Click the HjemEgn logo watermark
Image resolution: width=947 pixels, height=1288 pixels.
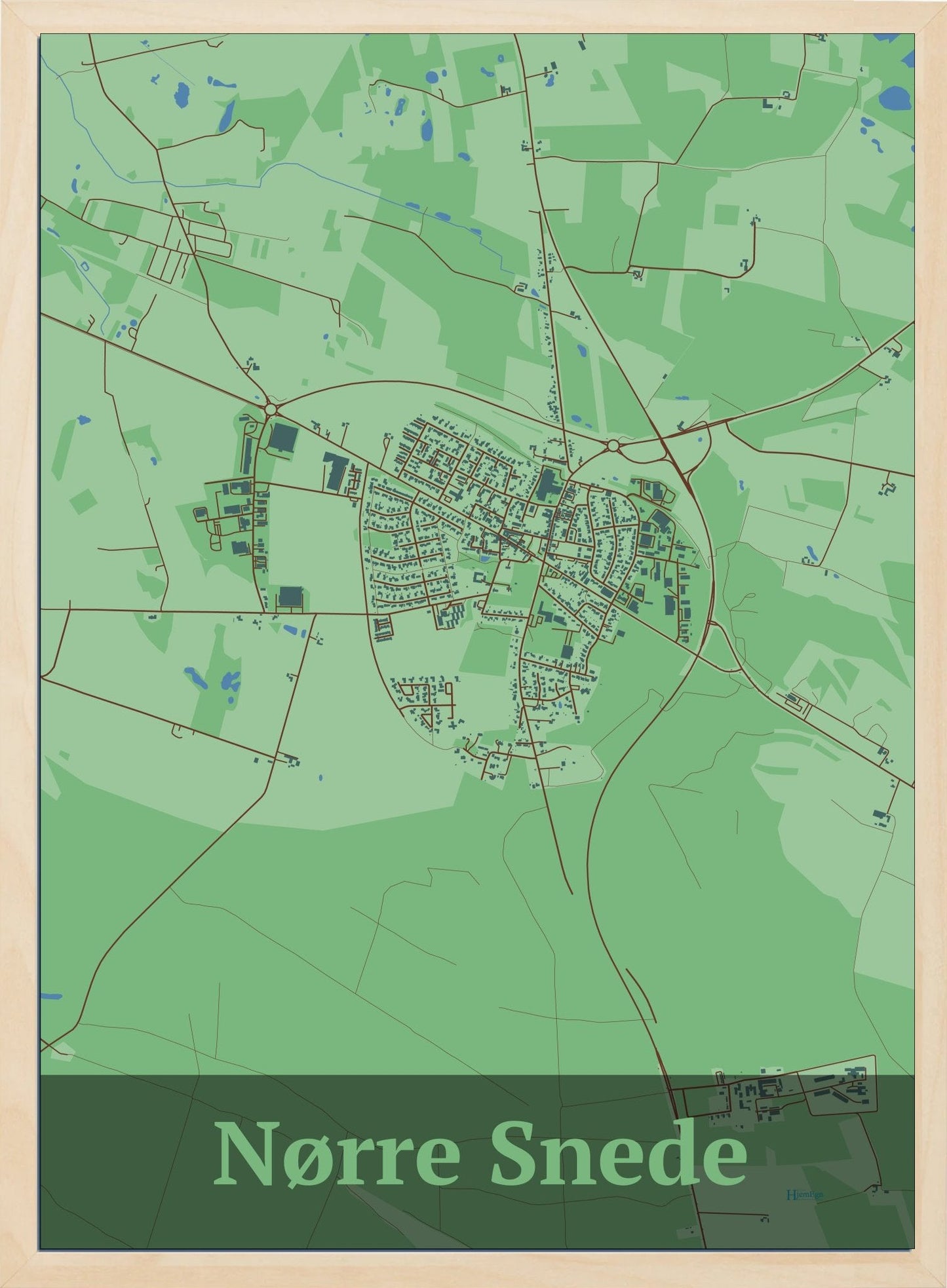pyautogui.click(x=804, y=1194)
